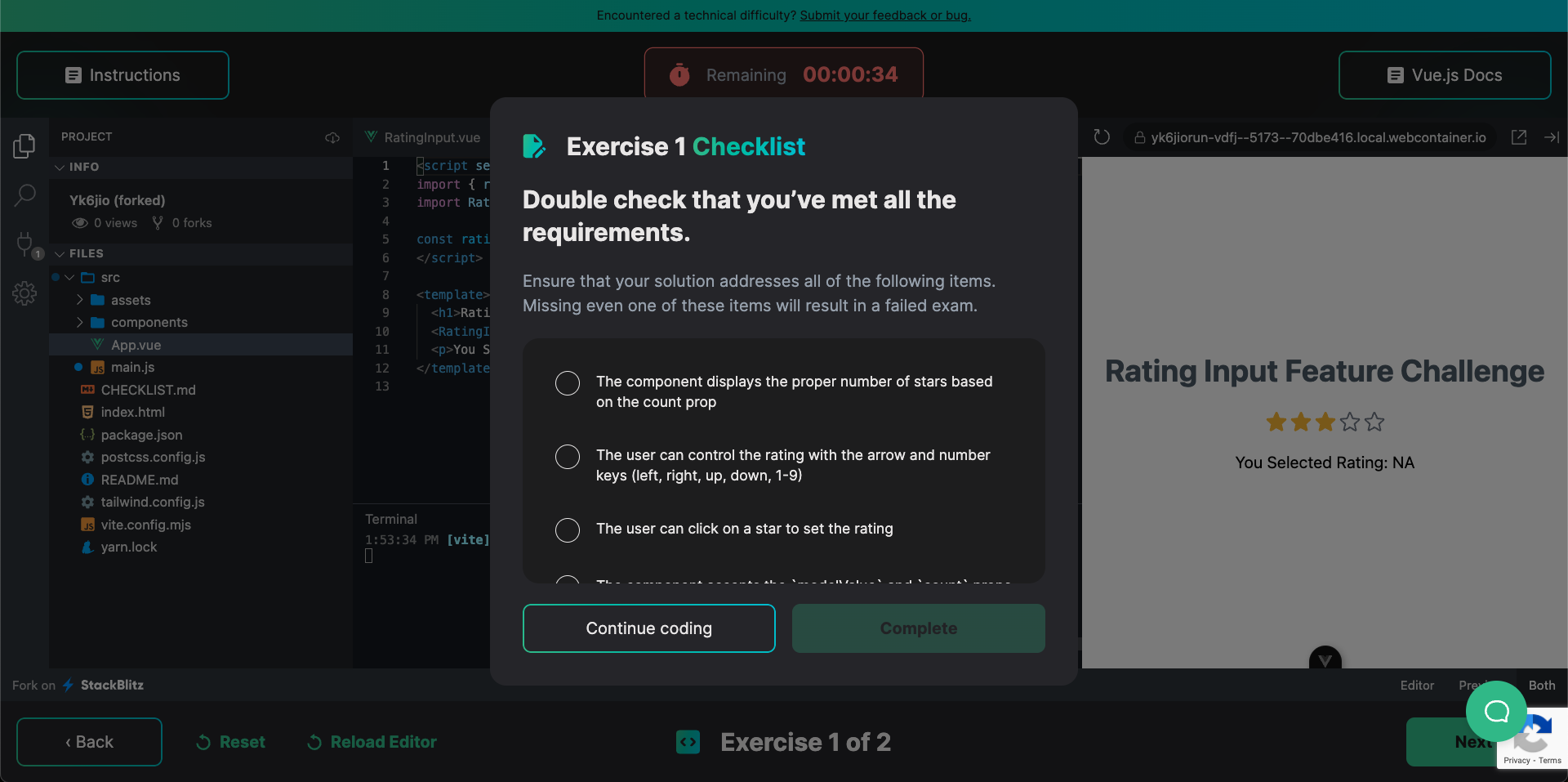The image size is (1568, 782).
Task: Click the preview reload icon
Action: (x=1102, y=137)
